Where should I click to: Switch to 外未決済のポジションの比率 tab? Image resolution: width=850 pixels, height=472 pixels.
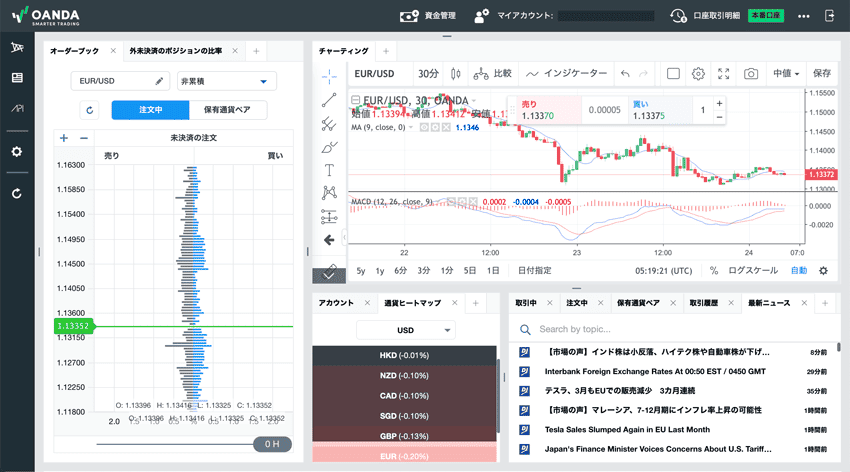(x=176, y=51)
